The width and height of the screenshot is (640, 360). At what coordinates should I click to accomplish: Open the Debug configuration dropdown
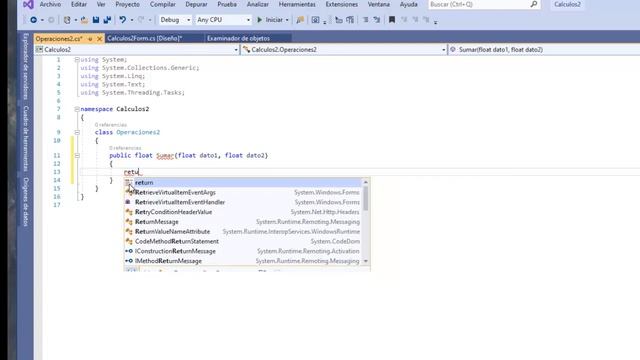pos(175,20)
